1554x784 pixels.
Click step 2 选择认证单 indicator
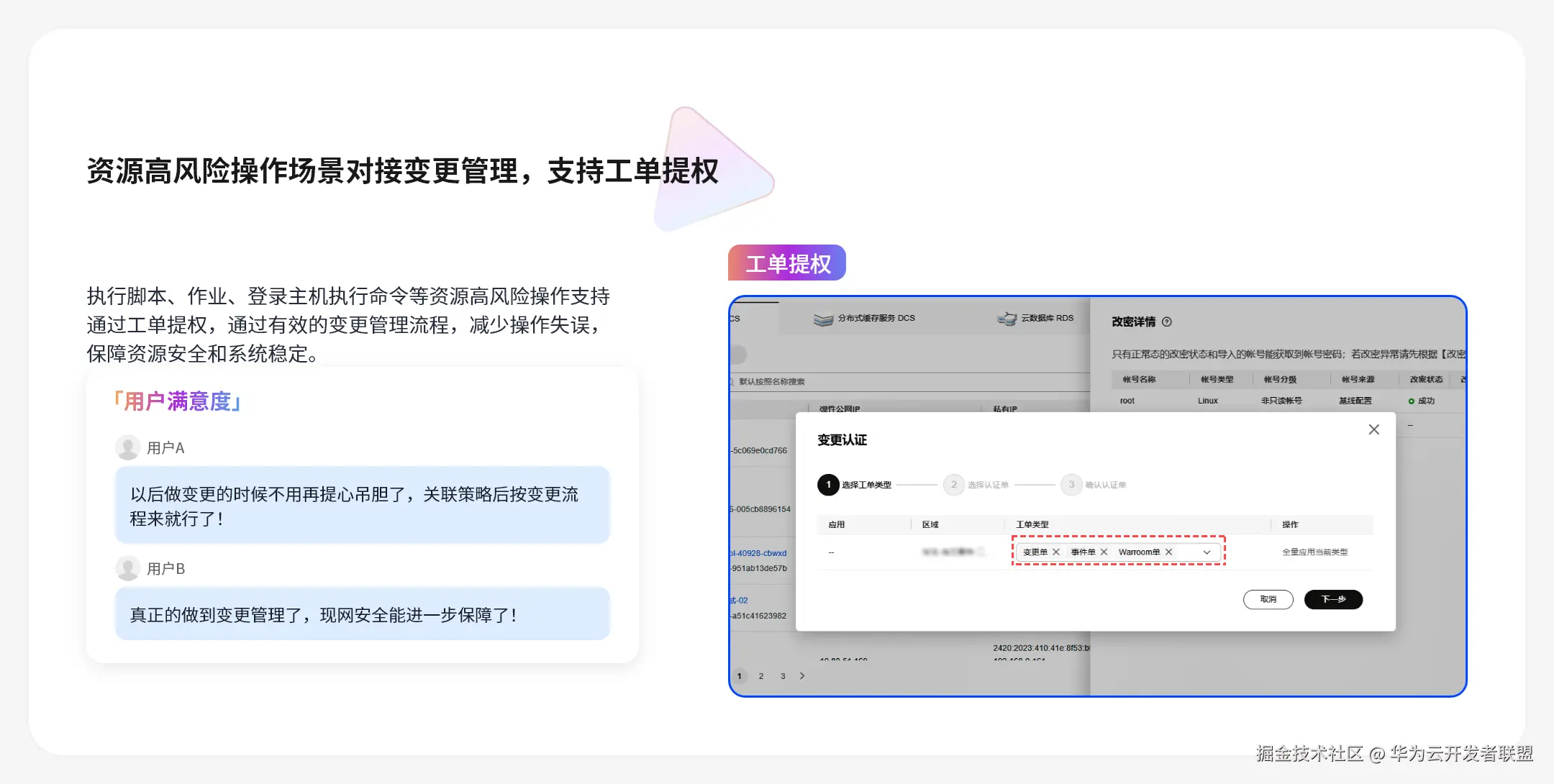pyautogui.click(x=954, y=485)
